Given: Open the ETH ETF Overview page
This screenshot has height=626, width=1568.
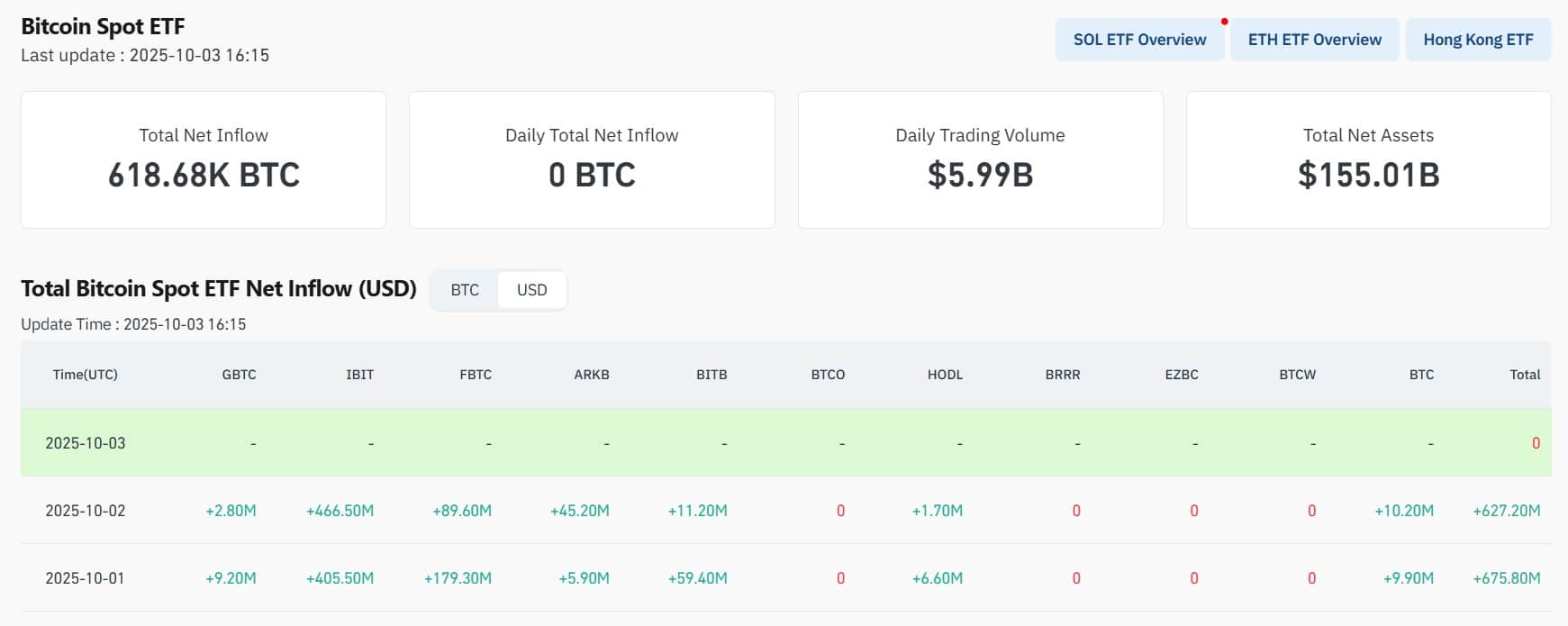Looking at the screenshot, I should tap(1314, 40).
